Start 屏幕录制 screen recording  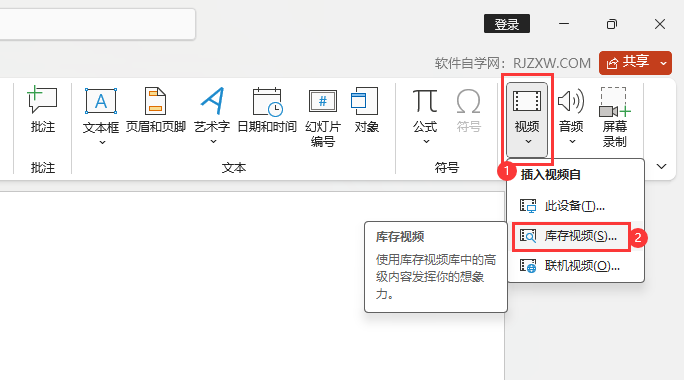(615, 117)
